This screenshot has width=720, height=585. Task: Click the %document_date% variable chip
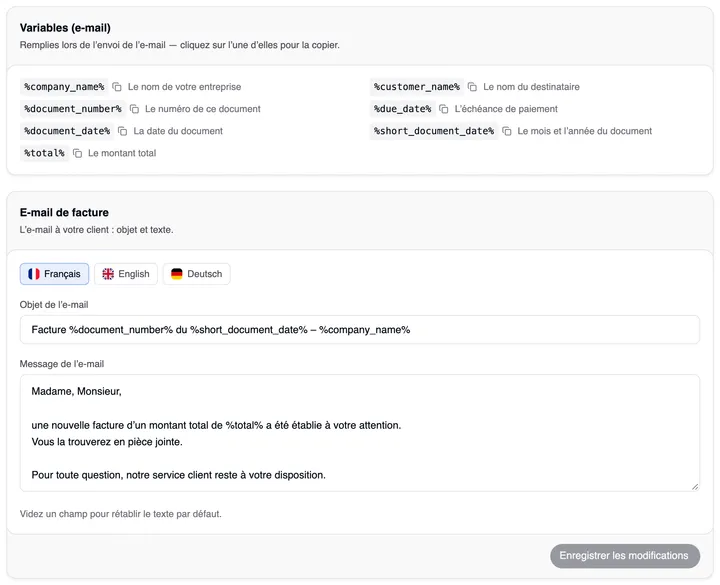pos(67,131)
